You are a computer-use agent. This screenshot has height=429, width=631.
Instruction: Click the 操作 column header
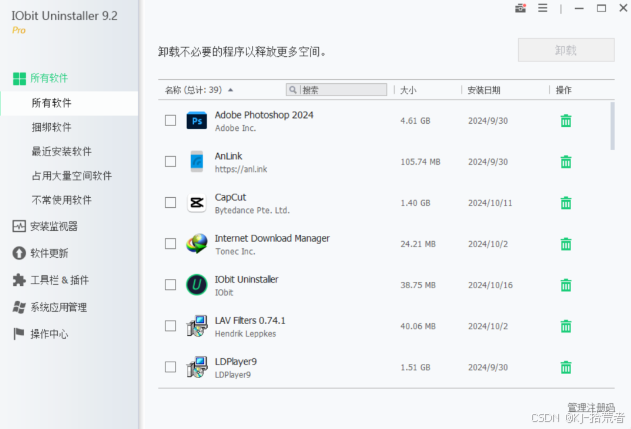click(563, 90)
